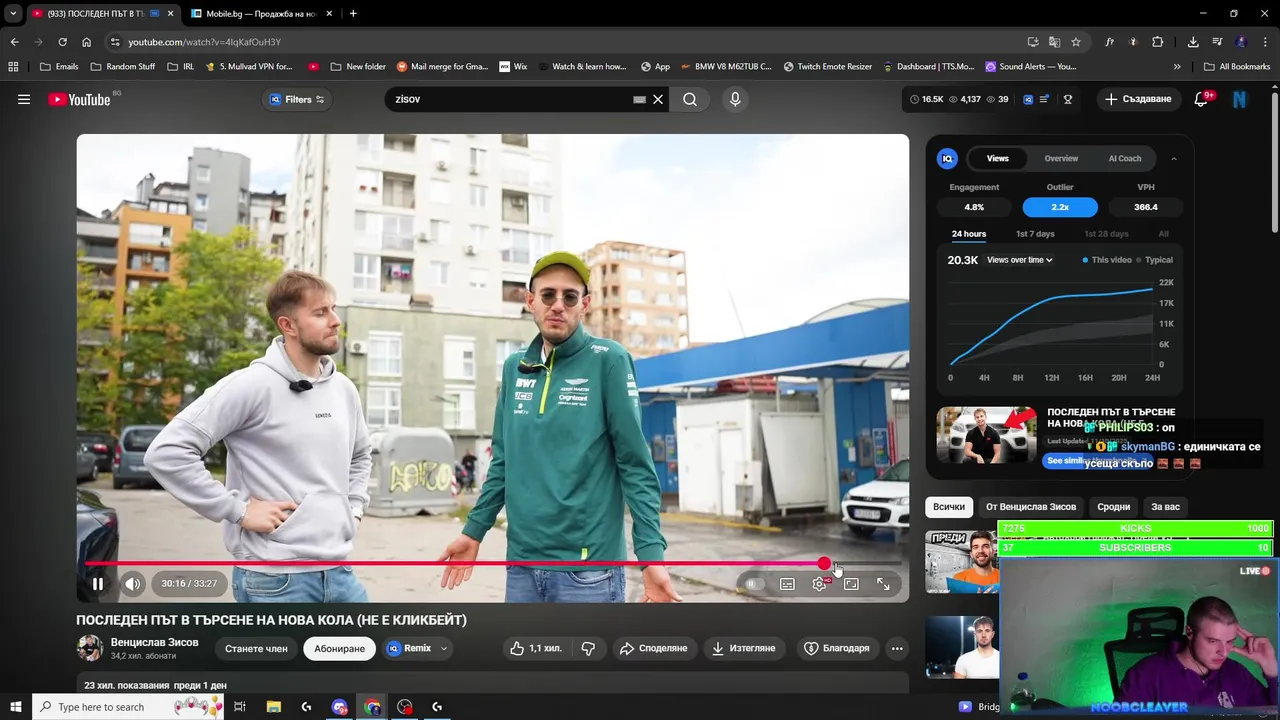The width and height of the screenshot is (1280, 720).
Task: Select the vidIQ Overview tab
Action: (1061, 158)
